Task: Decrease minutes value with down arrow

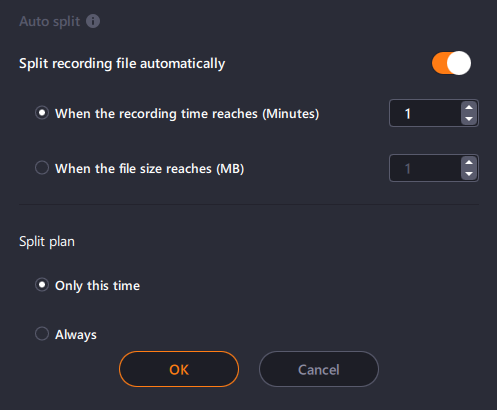Action: [x=469, y=119]
